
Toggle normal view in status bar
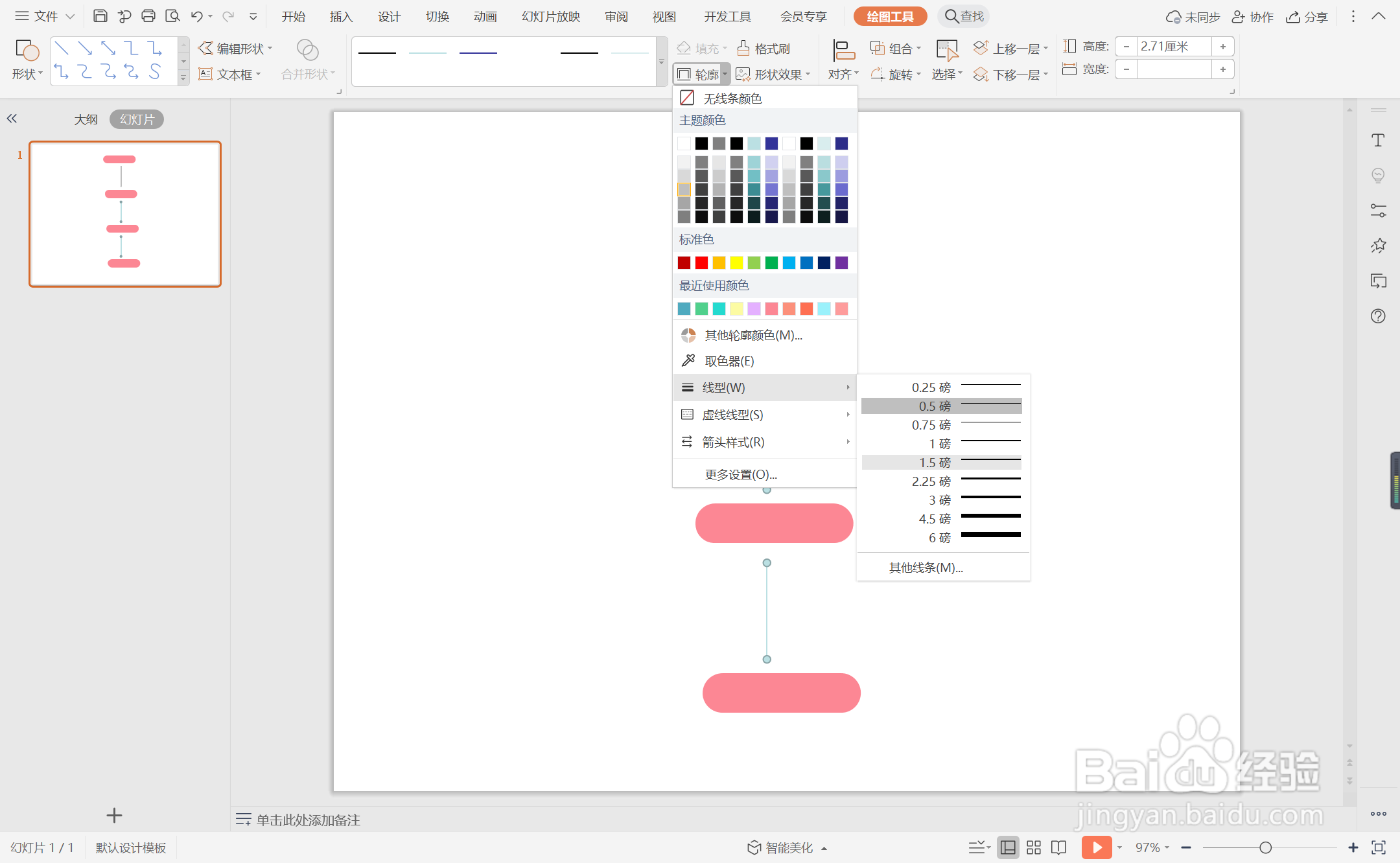click(1008, 847)
